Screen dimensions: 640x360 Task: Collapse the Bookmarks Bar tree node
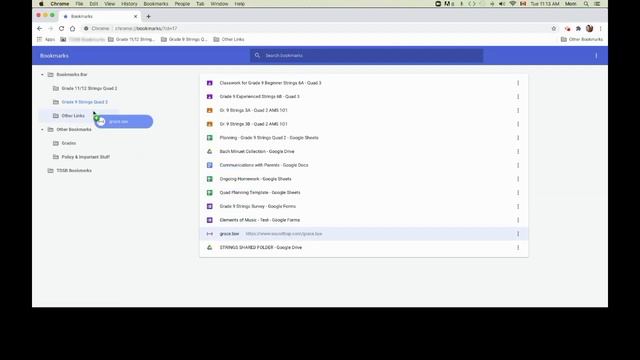(x=42, y=75)
